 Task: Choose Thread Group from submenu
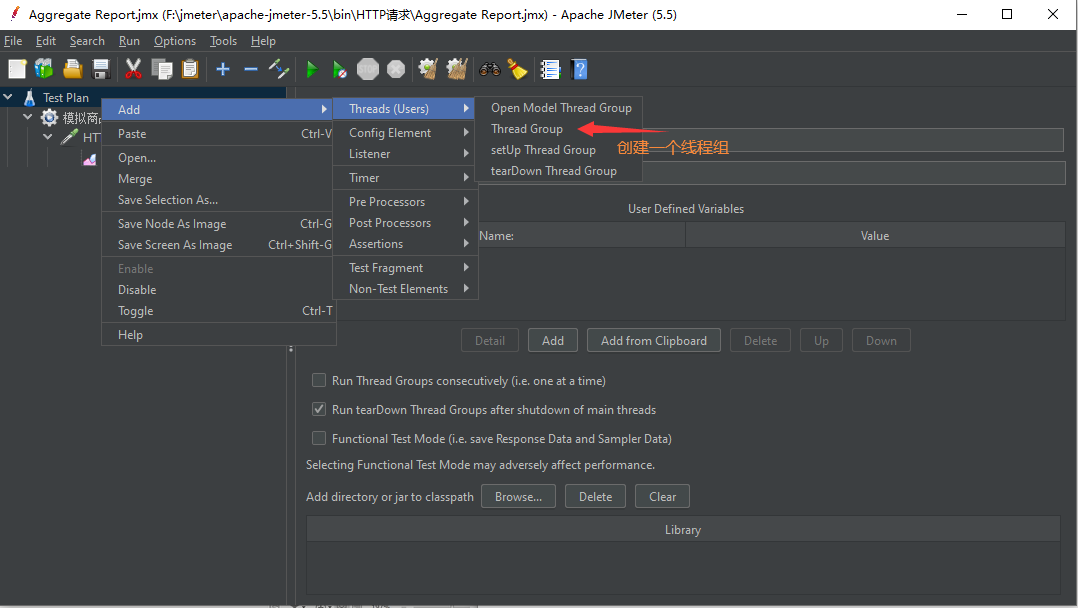527,129
